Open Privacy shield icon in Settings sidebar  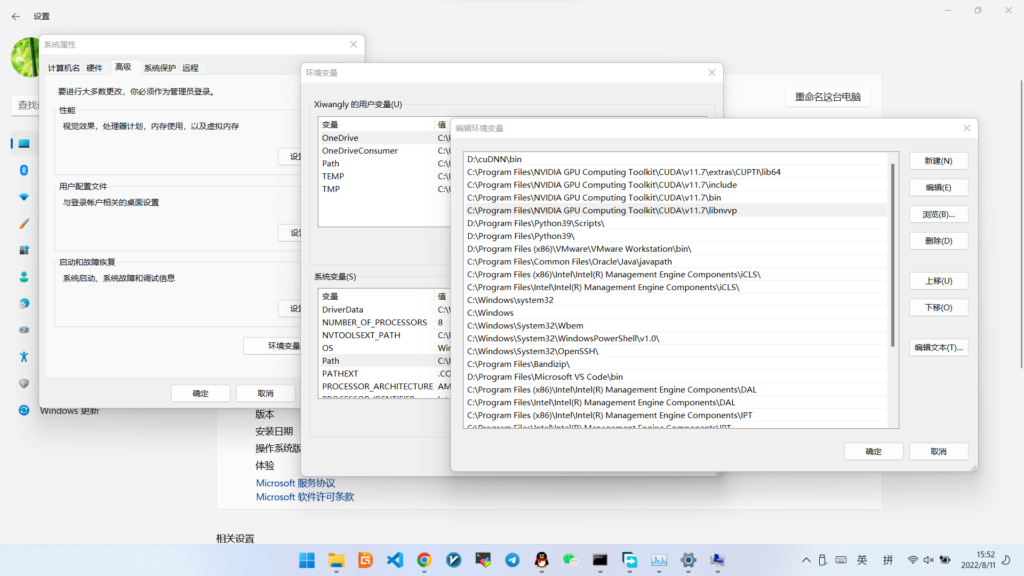(x=24, y=383)
